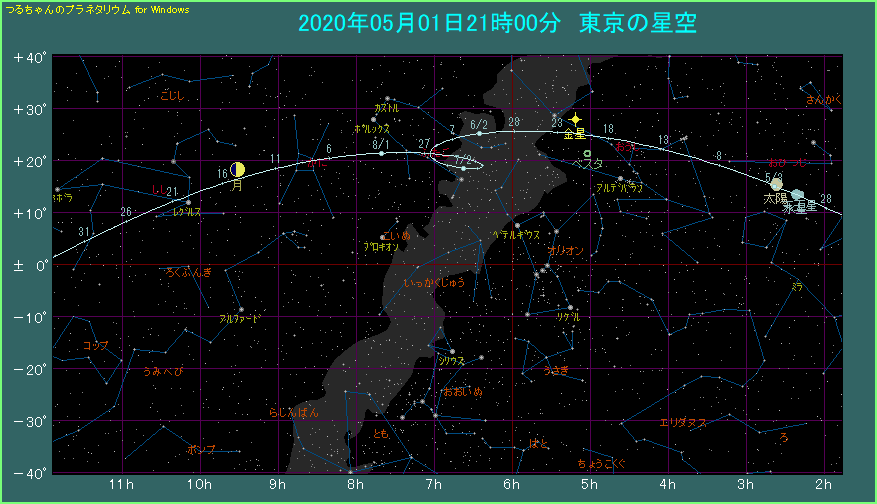Click the Mercury (水星) planet icon

796,195
